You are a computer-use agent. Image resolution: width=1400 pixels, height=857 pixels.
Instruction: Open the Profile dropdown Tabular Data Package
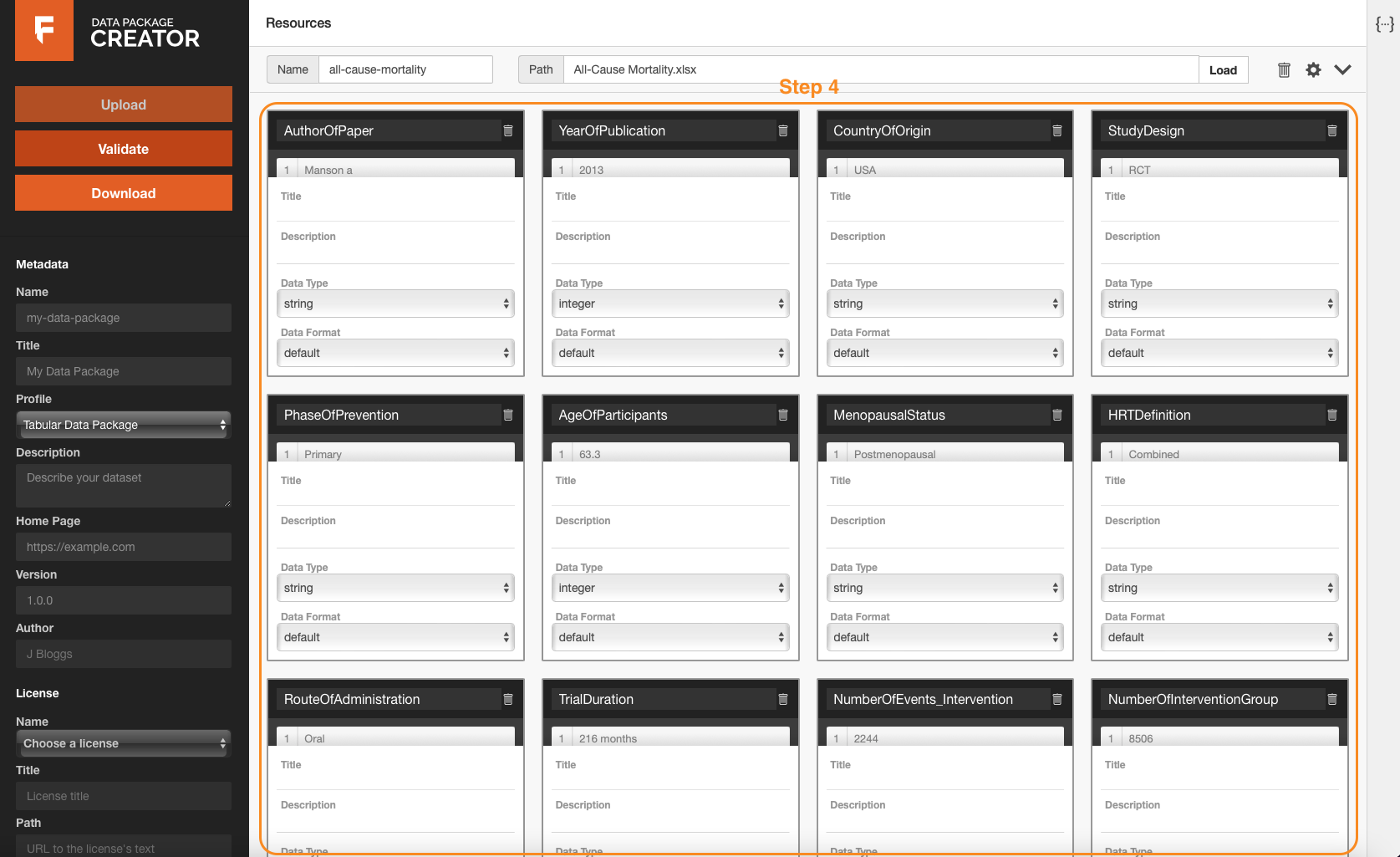(x=123, y=425)
